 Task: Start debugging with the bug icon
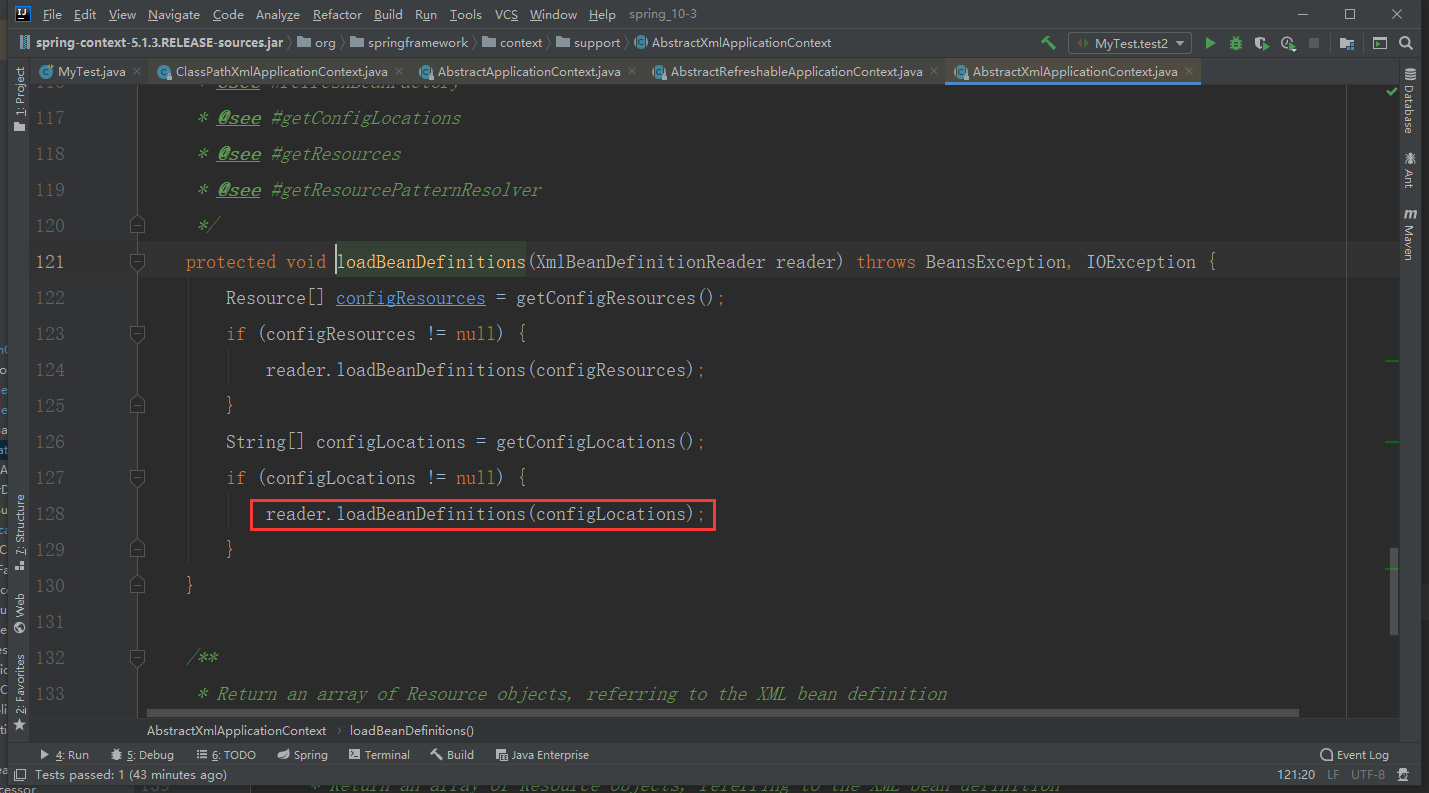pos(1236,43)
